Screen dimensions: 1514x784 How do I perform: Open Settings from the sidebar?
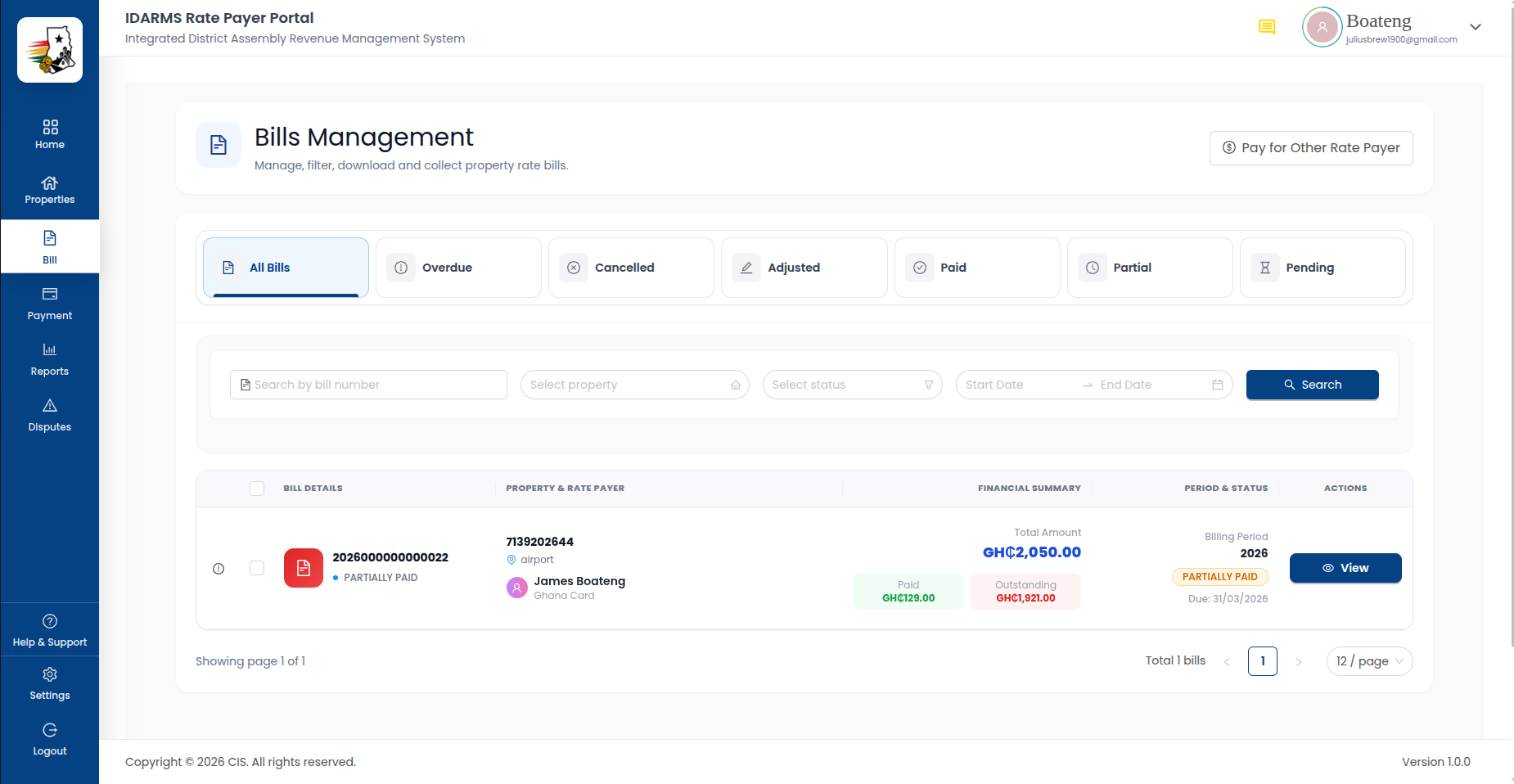click(49, 683)
